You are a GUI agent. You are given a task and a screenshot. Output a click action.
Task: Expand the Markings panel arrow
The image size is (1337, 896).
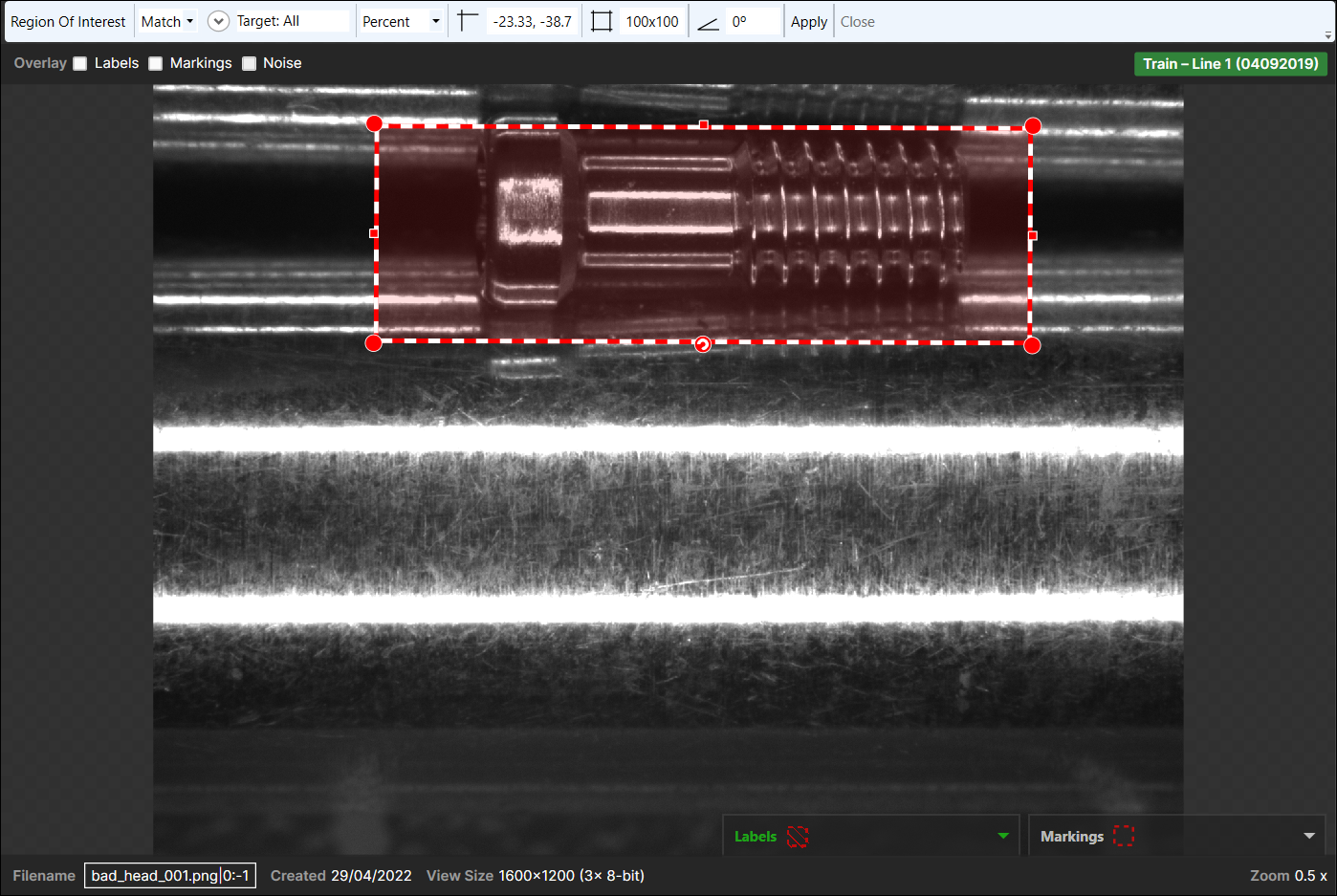point(1309,837)
